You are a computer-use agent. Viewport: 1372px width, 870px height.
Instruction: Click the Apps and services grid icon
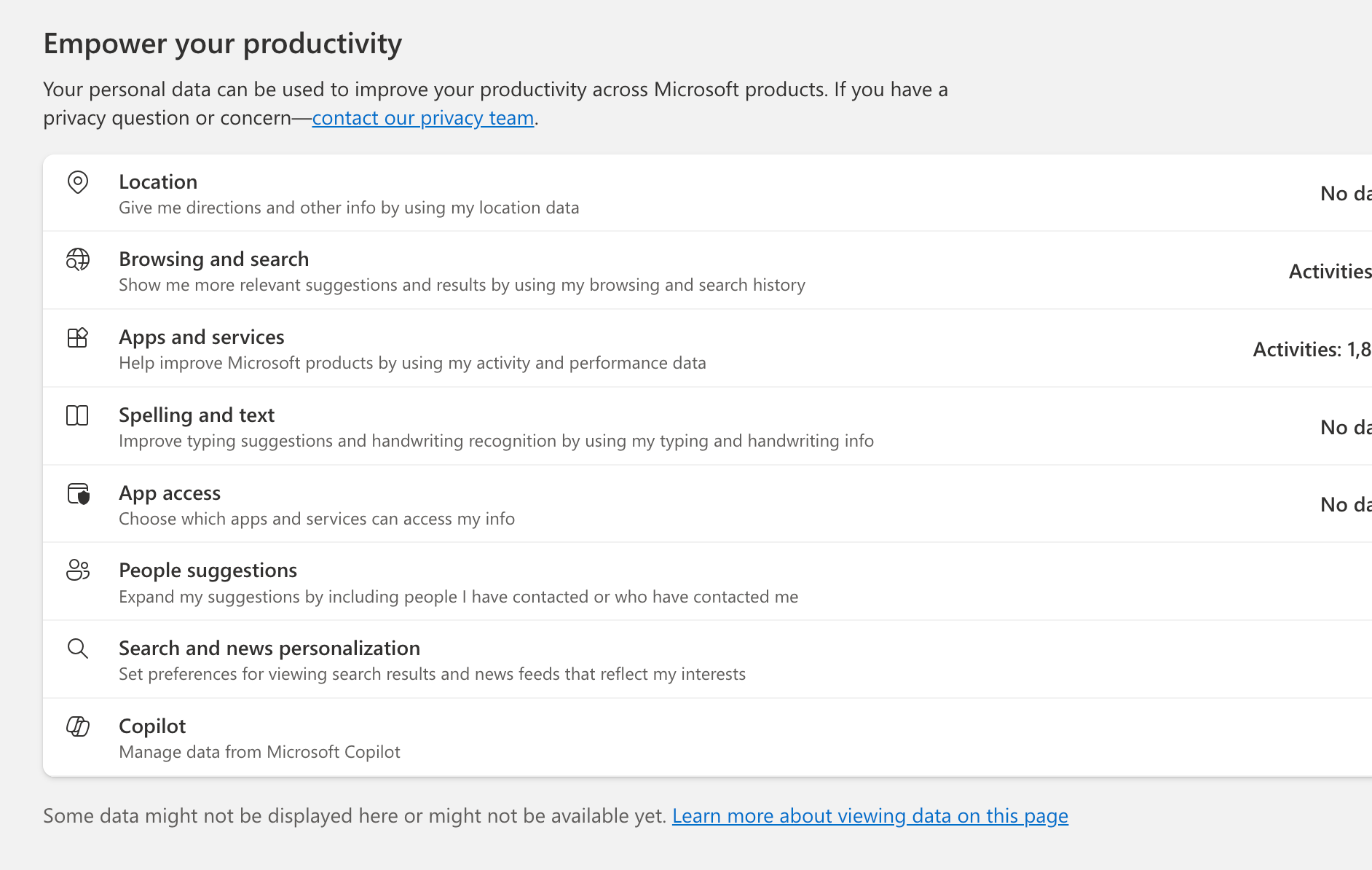click(x=78, y=337)
